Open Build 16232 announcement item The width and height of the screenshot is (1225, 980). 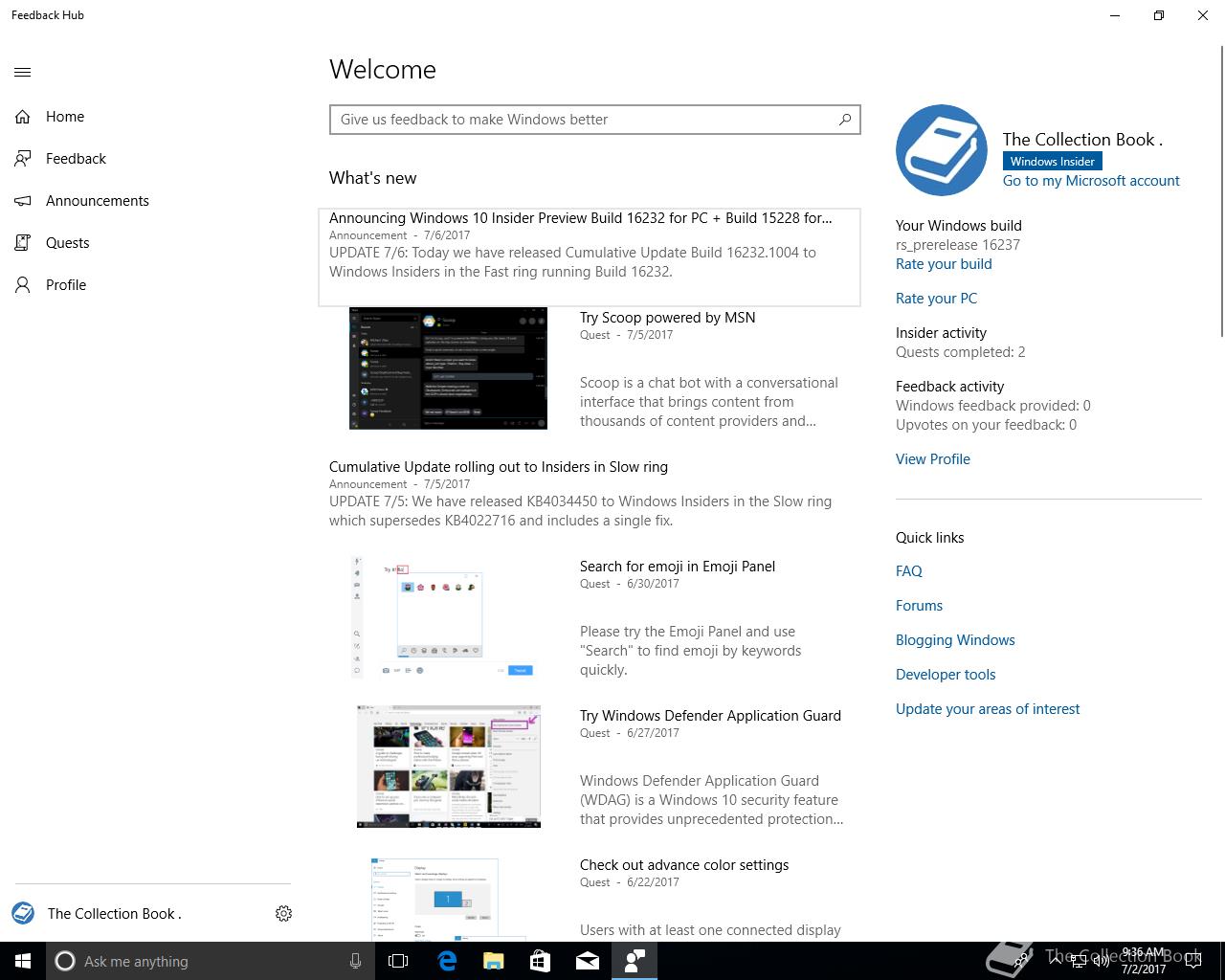tap(590, 256)
